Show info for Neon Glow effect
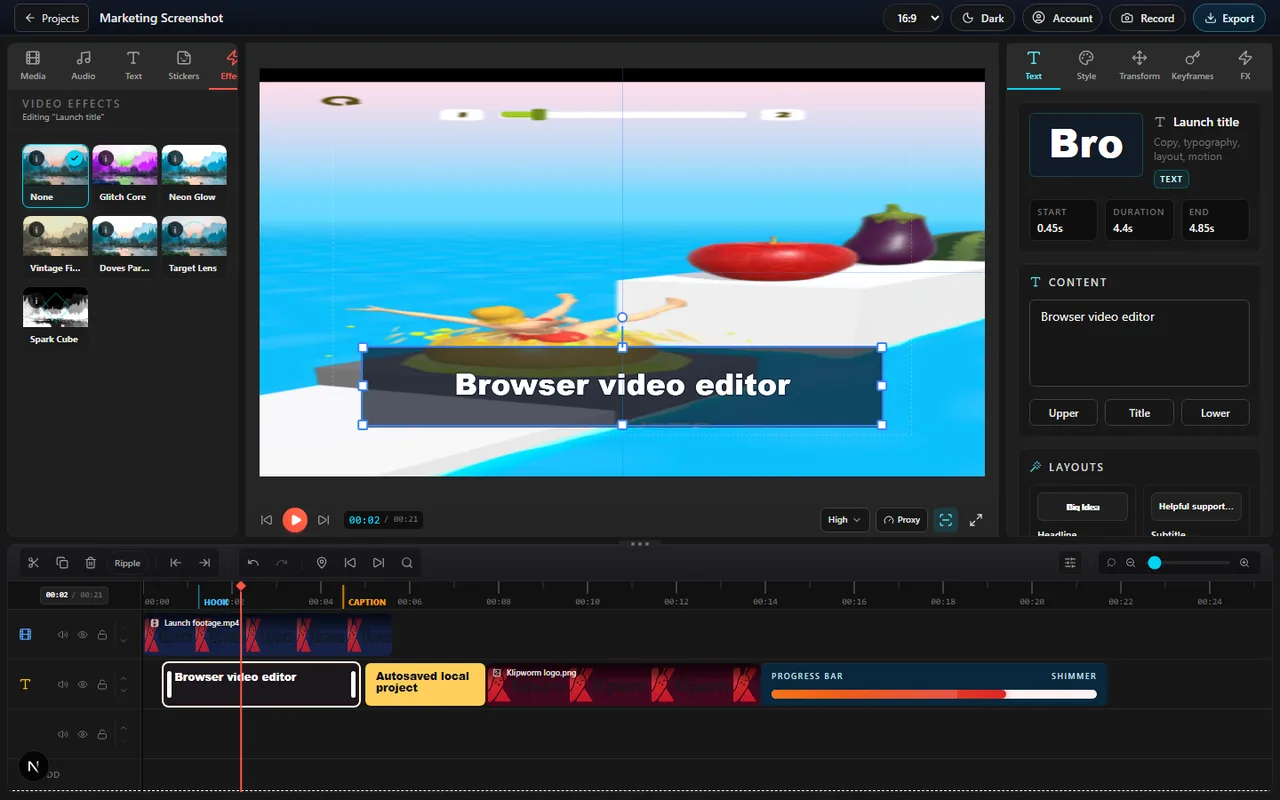The height and width of the screenshot is (800, 1280). (x=175, y=158)
